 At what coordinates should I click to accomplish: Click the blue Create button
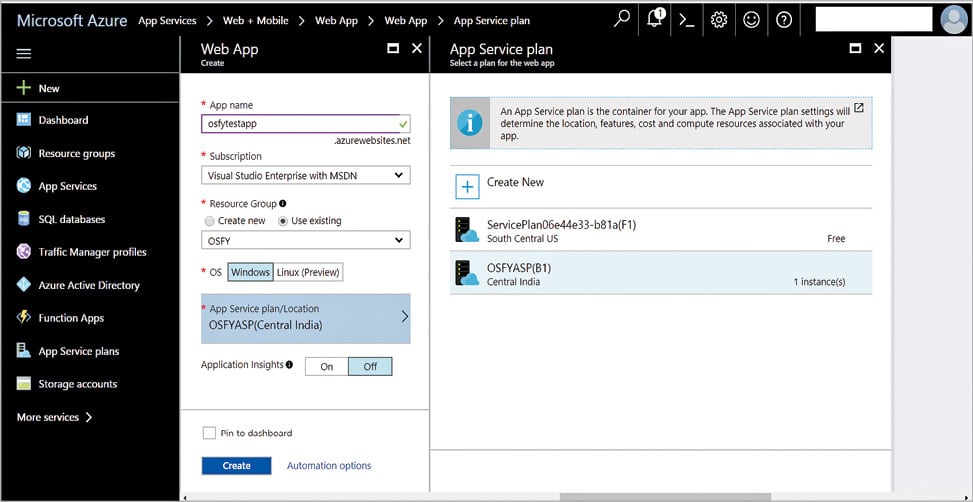pyautogui.click(x=236, y=466)
